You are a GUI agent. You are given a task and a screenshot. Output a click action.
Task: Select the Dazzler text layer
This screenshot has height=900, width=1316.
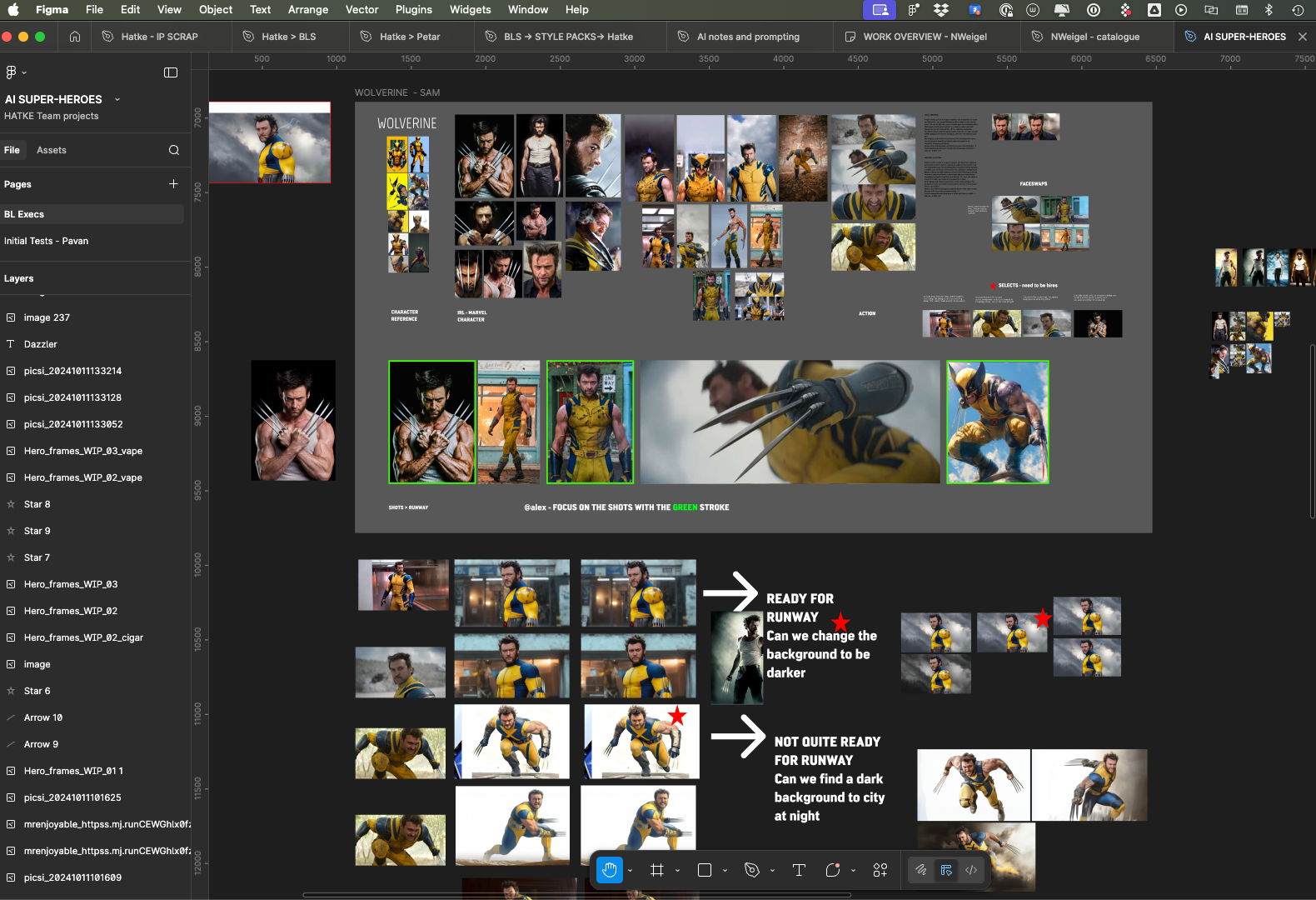[x=95, y=344]
